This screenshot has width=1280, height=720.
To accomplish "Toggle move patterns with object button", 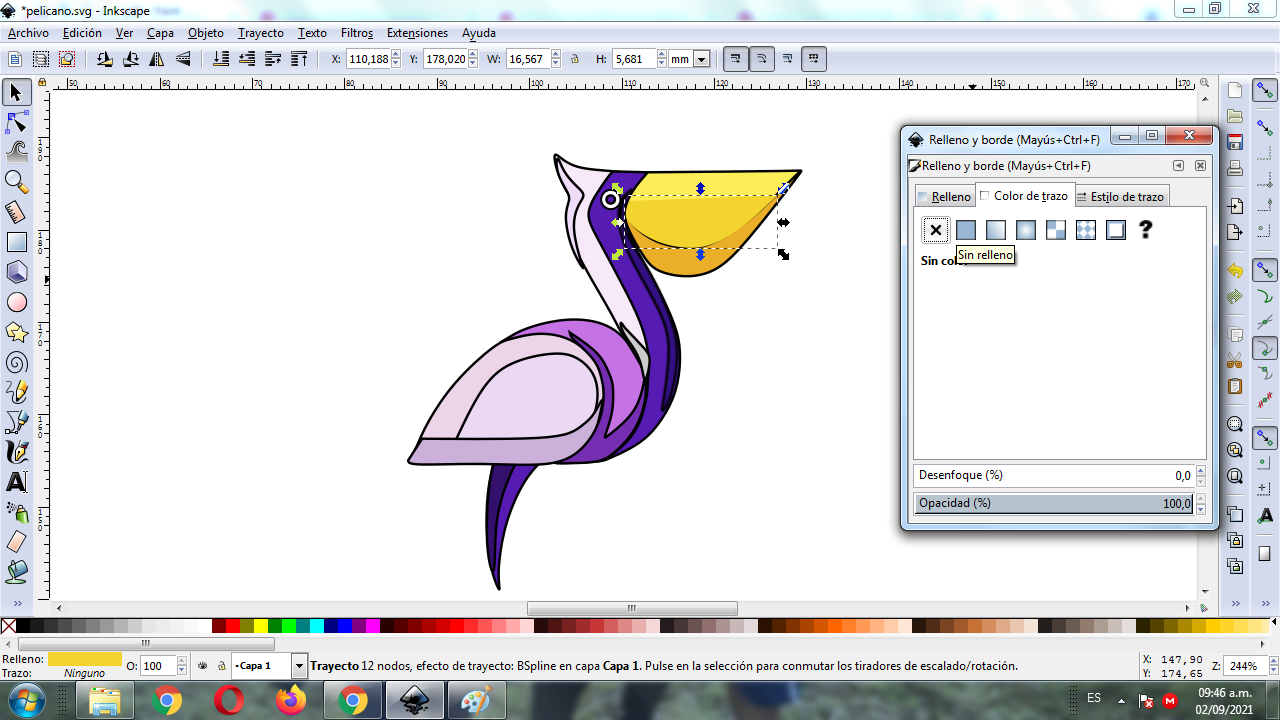I will coord(814,59).
